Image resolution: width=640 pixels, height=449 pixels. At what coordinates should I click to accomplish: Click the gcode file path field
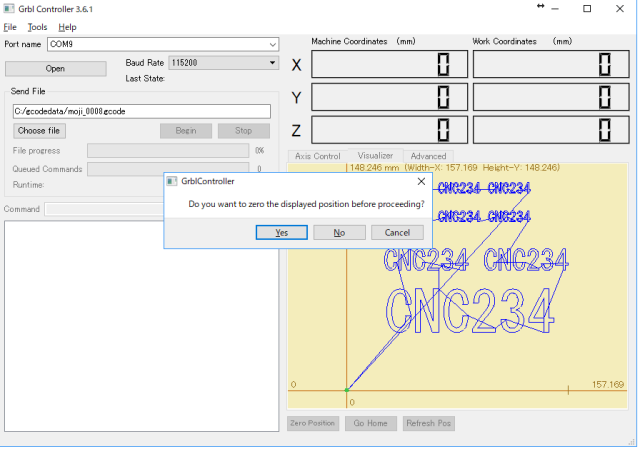(142, 111)
